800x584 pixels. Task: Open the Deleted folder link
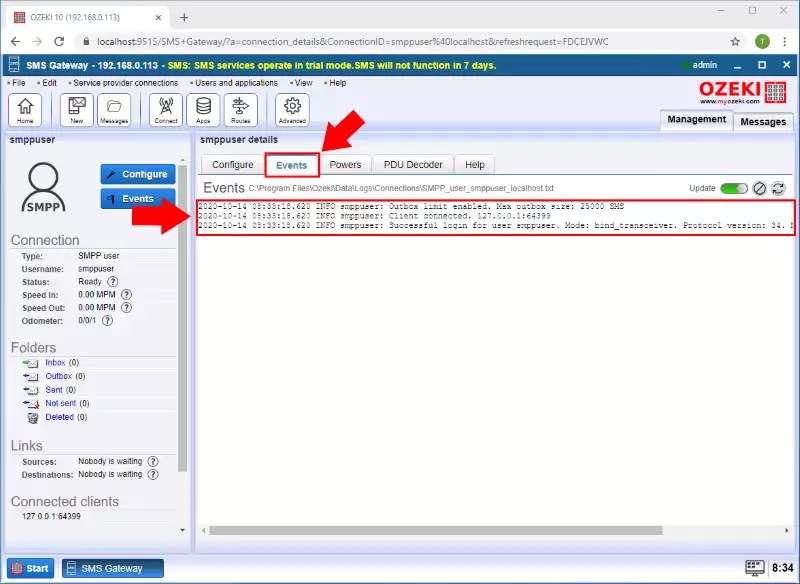[x=59, y=417]
